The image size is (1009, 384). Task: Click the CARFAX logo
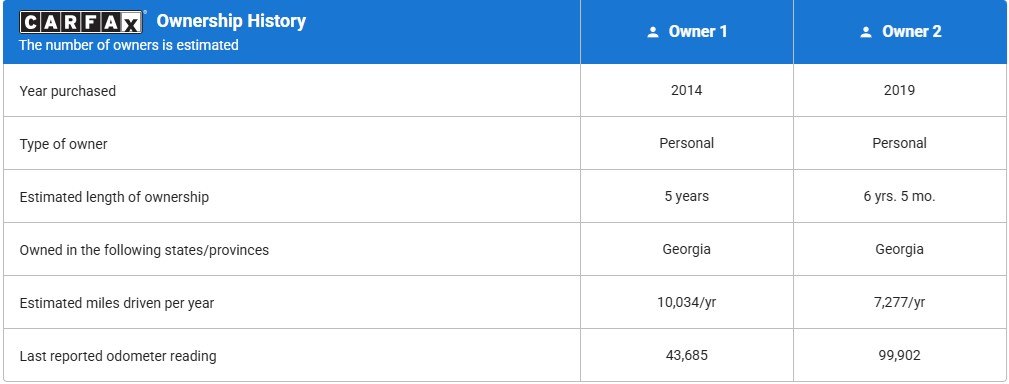coord(81,22)
